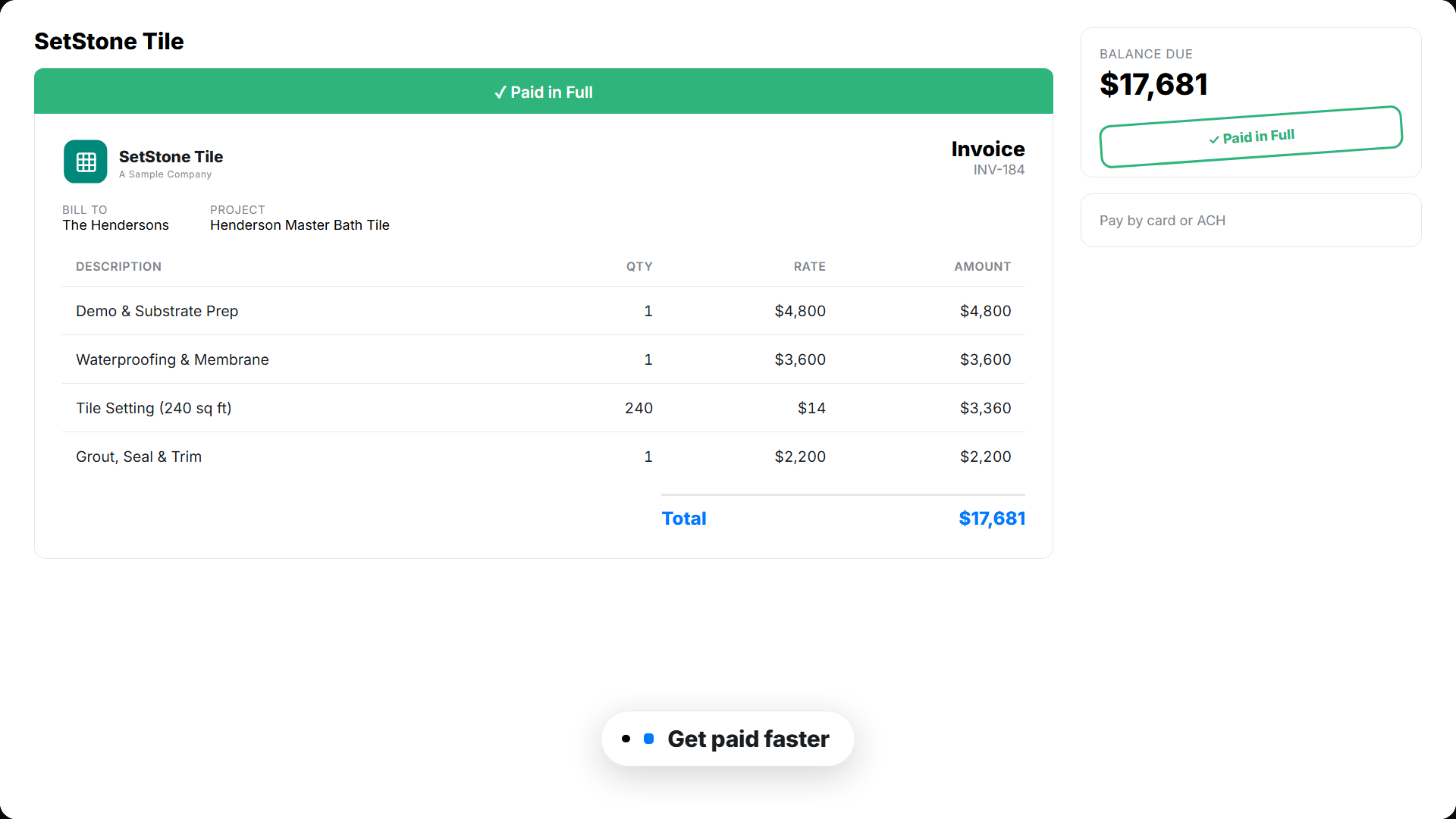Screen dimensions: 1456x819
Task: Click the balance due amount $17,681
Action: [1153, 84]
